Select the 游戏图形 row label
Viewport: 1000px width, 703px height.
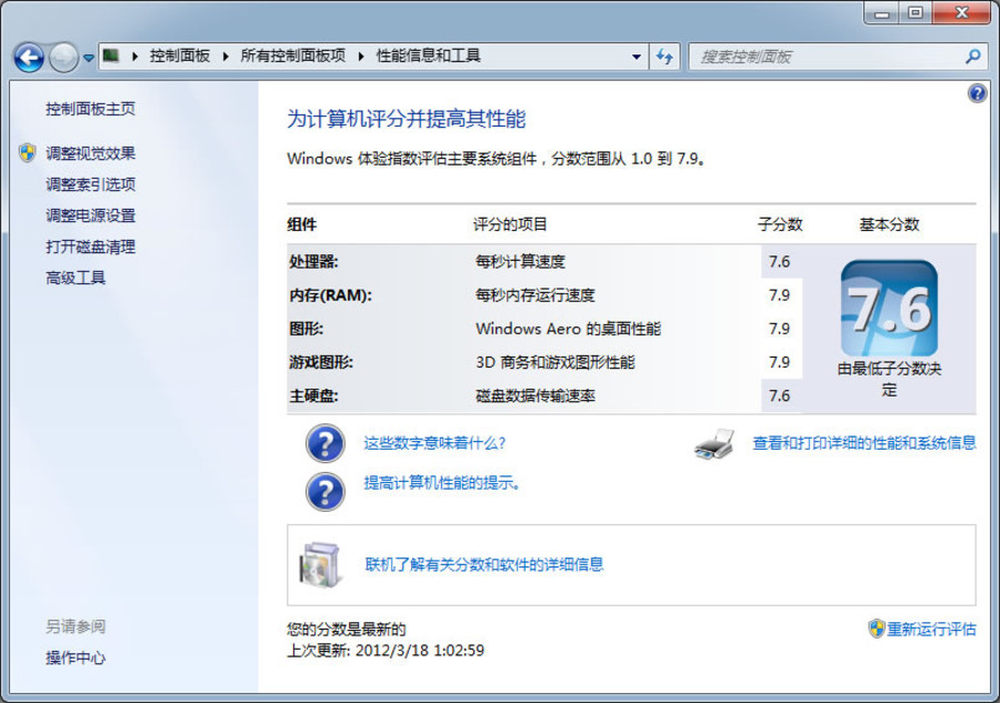pyautogui.click(x=321, y=362)
